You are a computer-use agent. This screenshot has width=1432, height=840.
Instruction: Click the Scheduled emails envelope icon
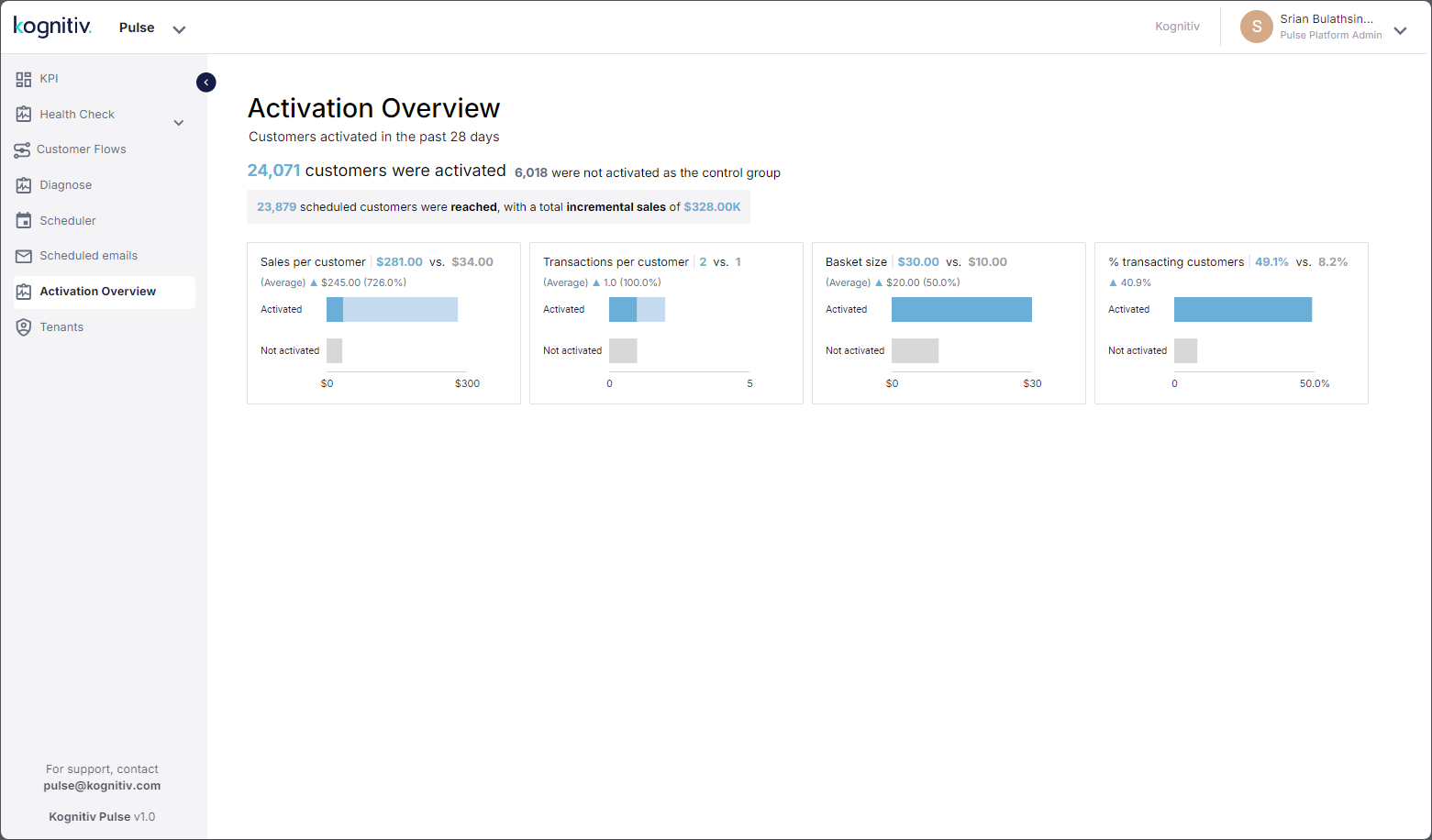24,256
